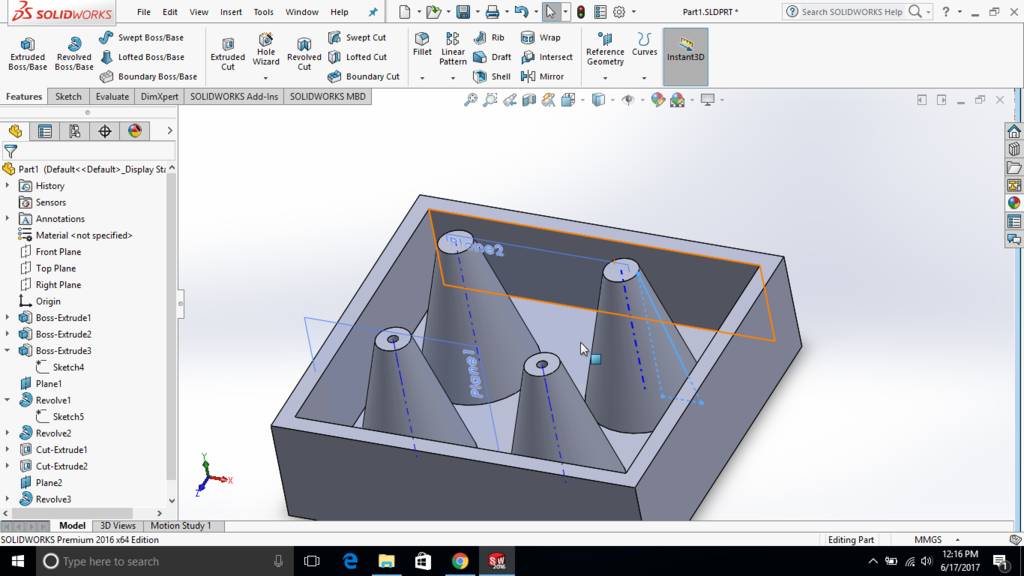This screenshot has width=1024, height=576.
Task: Select the Fillet tool
Action: (422, 44)
